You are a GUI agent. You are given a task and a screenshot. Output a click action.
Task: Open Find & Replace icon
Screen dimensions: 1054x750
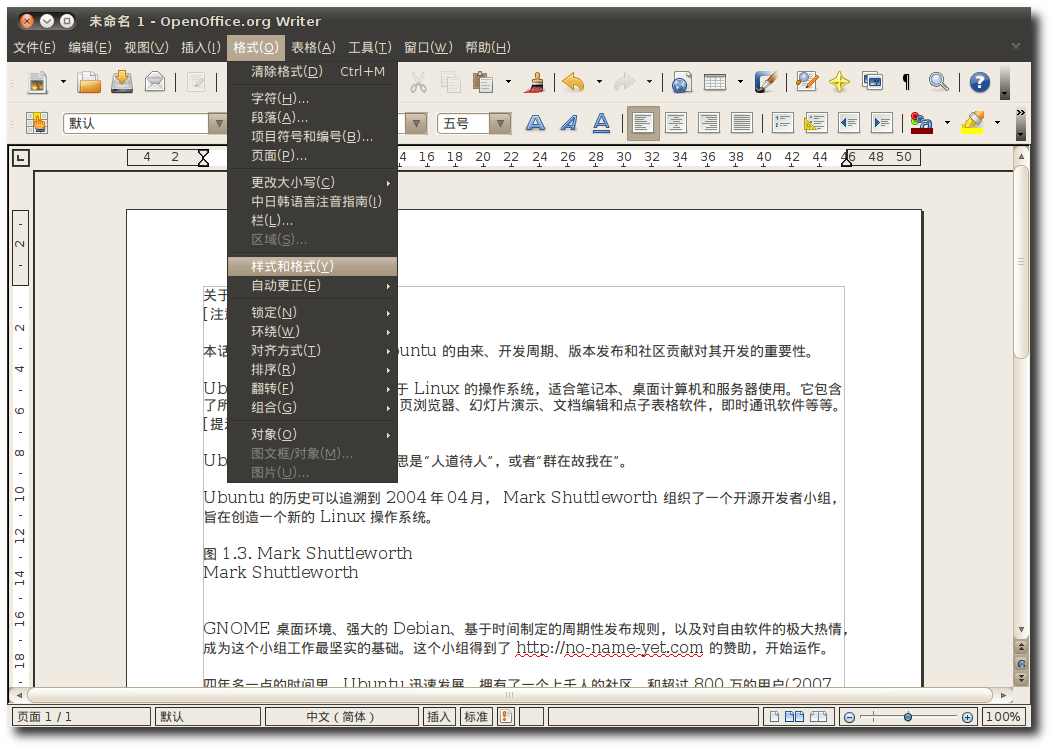(807, 82)
